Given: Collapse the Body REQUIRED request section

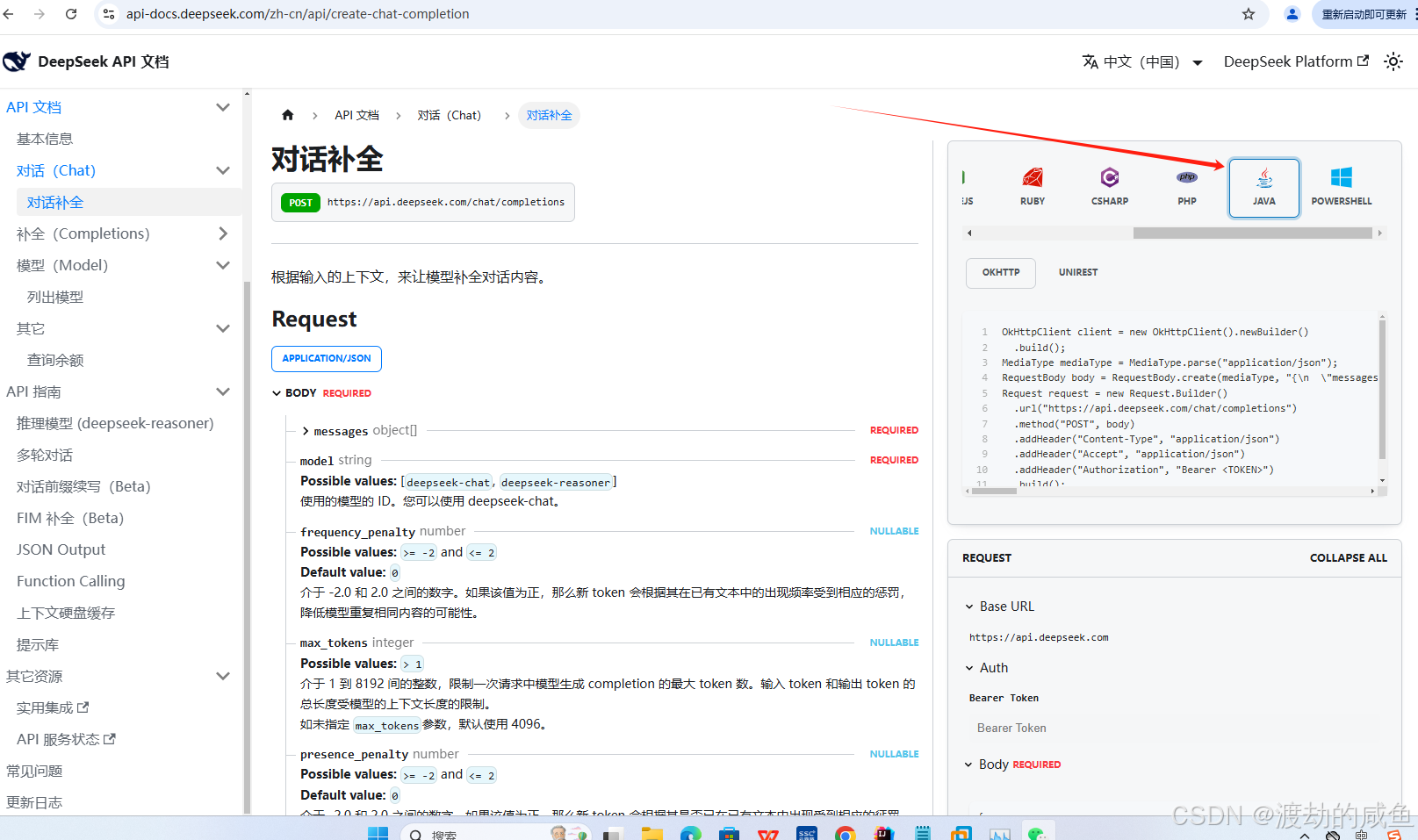Looking at the screenshot, I should point(1012,765).
